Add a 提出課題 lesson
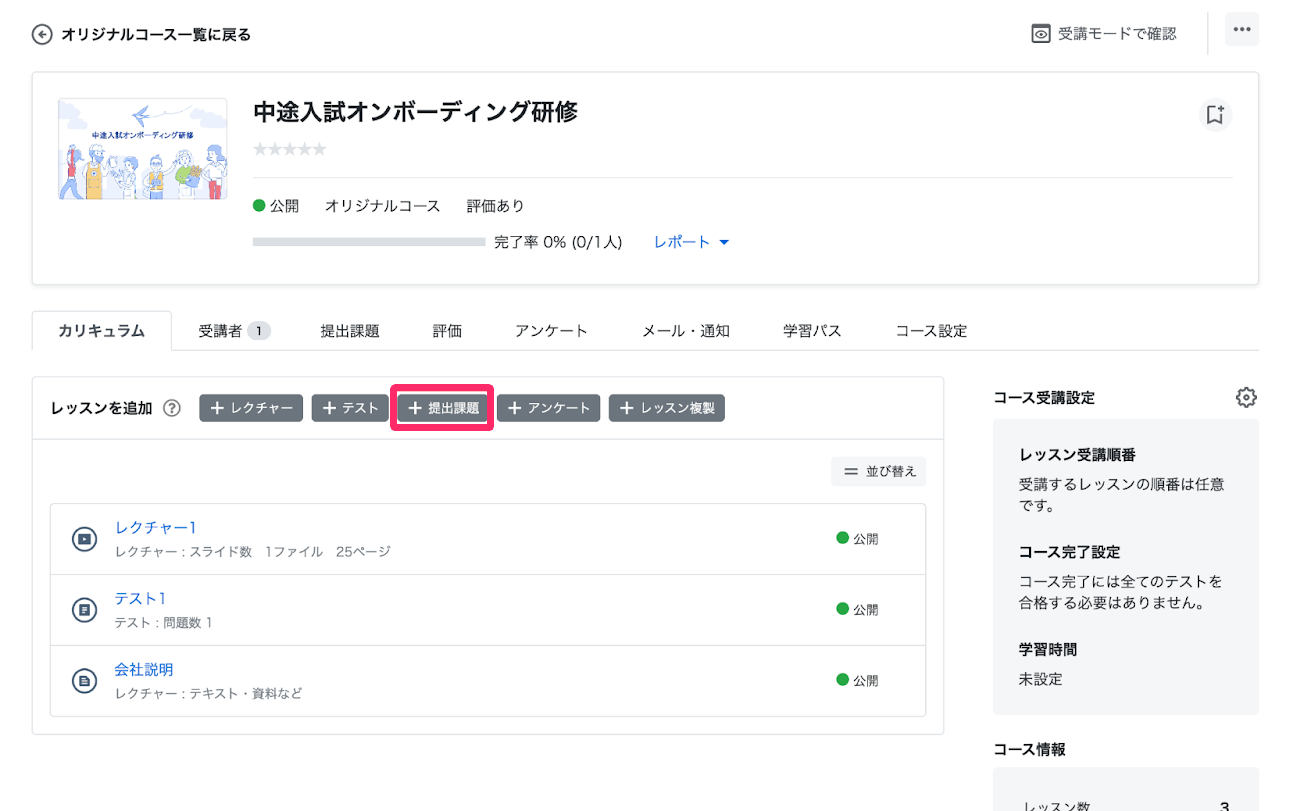 (442, 408)
